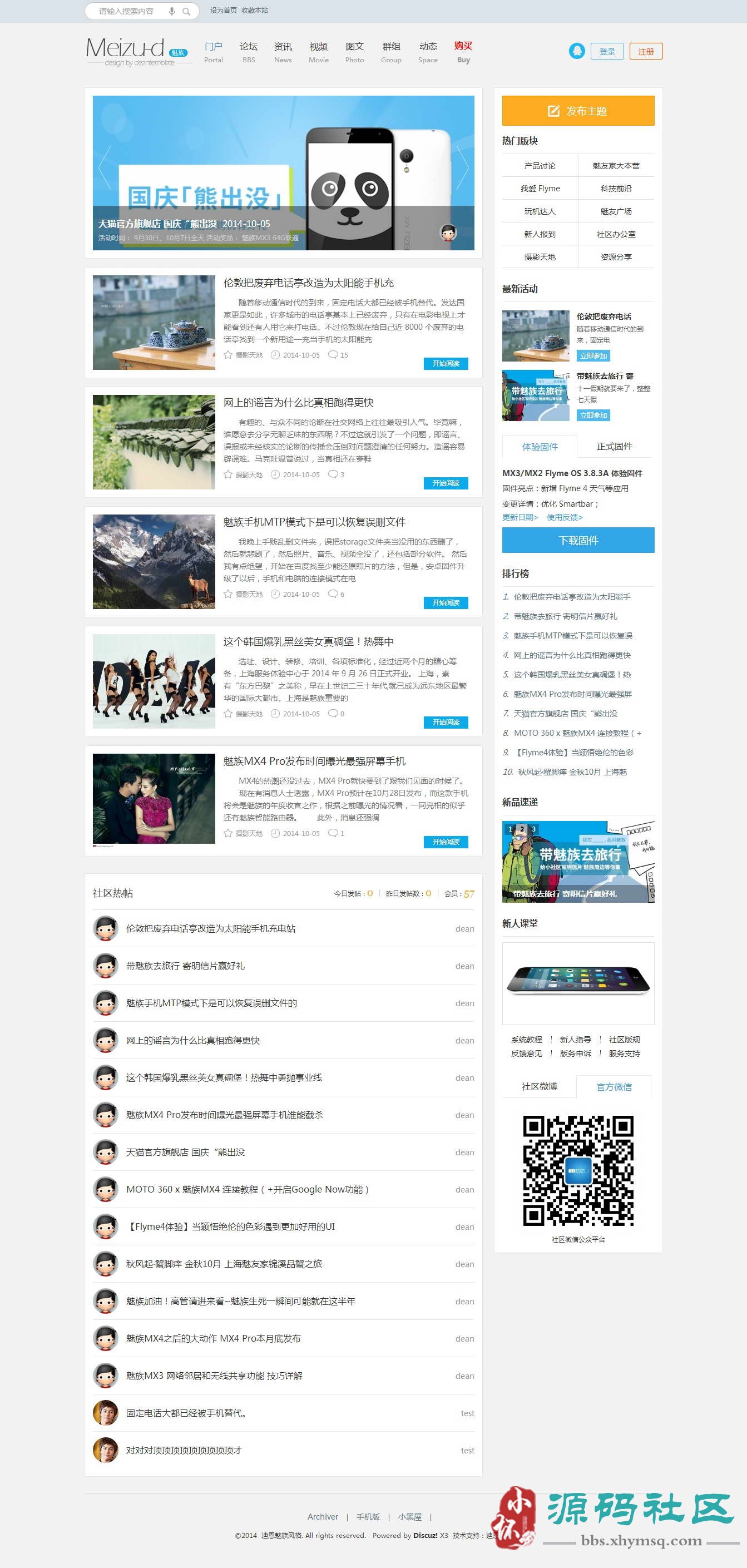Click the teapot thumbnail of the 伦敦 article
This screenshot has width=747, height=1568.
154,323
